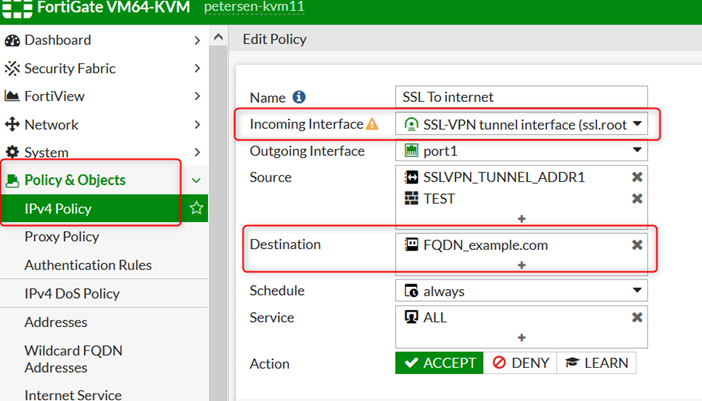Remove FQDN_example.com from Destination
This screenshot has width=702, height=401.
[637, 245]
